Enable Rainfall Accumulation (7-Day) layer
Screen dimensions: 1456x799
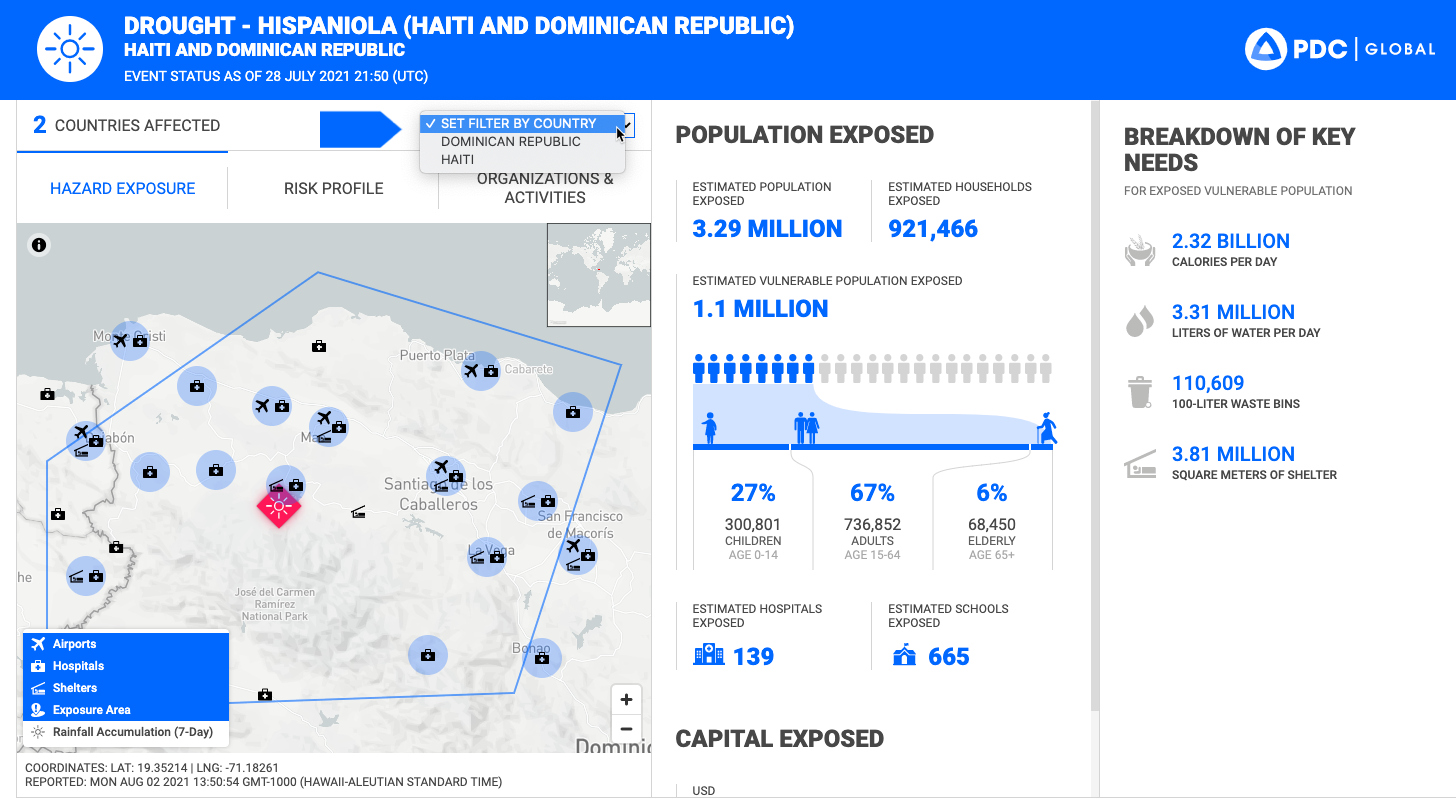click(126, 732)
